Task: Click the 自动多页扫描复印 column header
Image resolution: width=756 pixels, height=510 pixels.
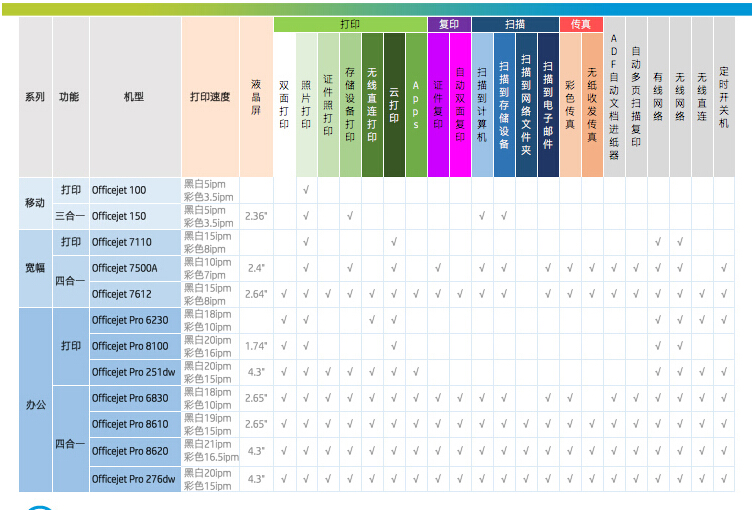Action: (636, 97)
